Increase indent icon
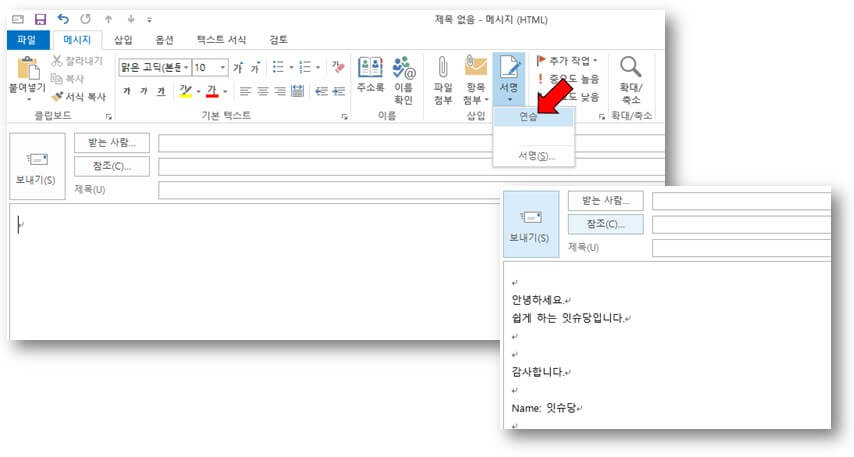 (x=338, y=92)
